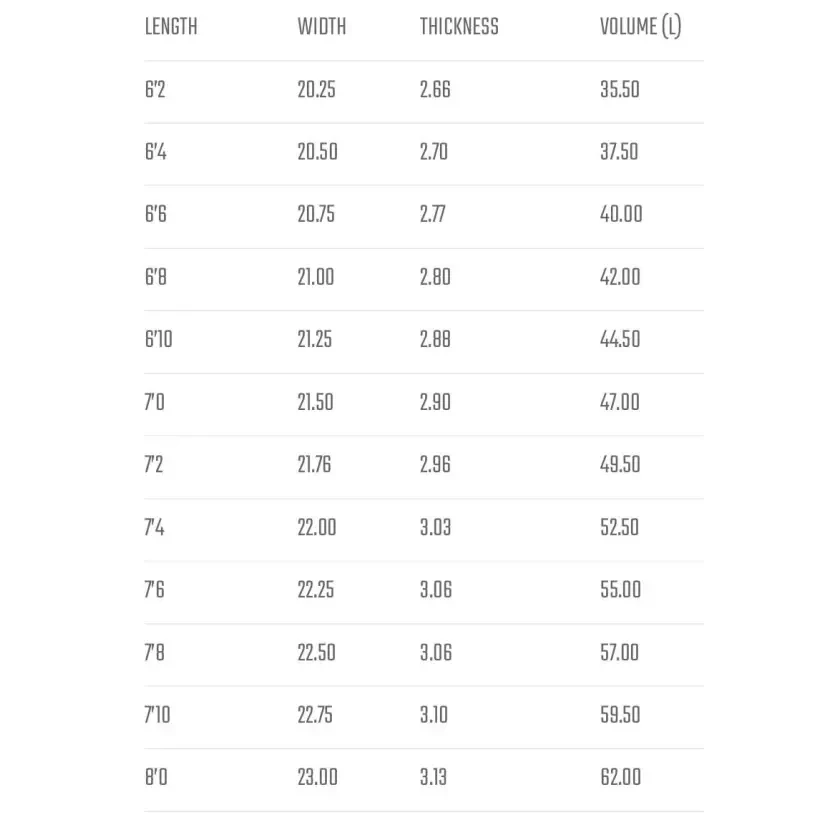Click the LENGTH column header
This screenshot has width=820, height=820.
[170, 27]
